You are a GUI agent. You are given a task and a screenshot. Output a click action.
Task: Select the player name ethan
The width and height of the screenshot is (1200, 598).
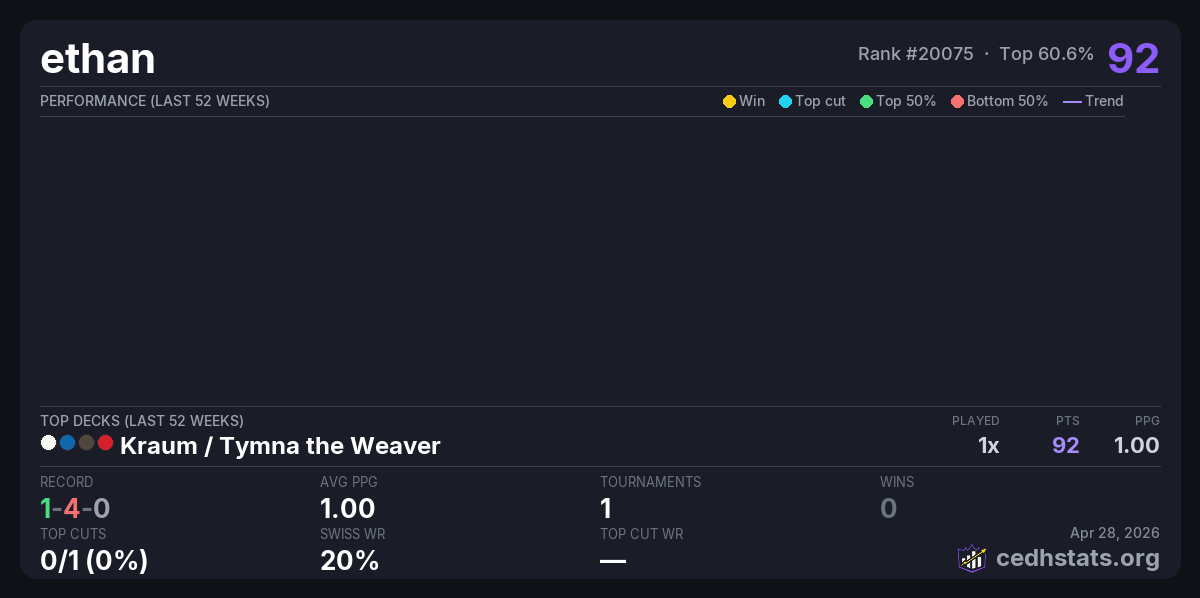[x=98, y=59]
